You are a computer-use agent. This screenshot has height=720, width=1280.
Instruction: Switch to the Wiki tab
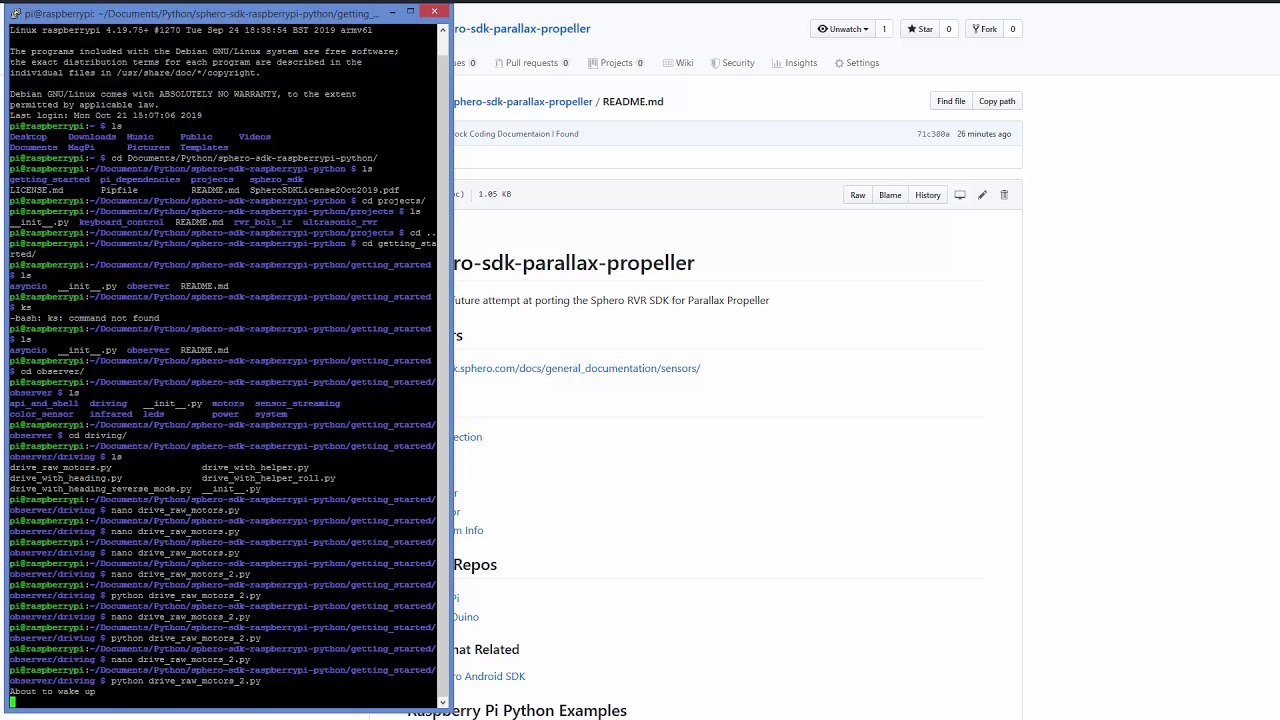[x=678, y=63]
